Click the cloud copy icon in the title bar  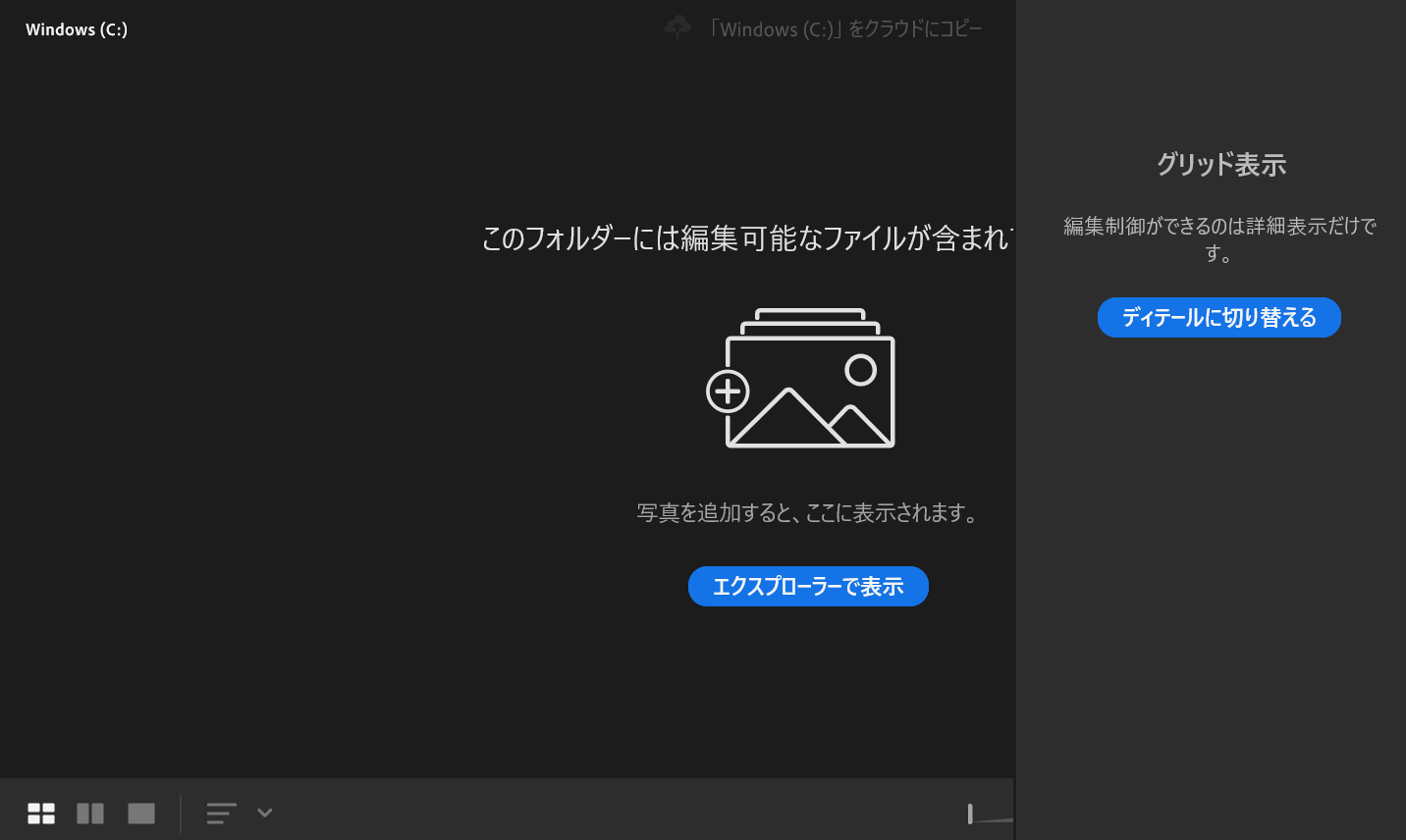point(677,27)
